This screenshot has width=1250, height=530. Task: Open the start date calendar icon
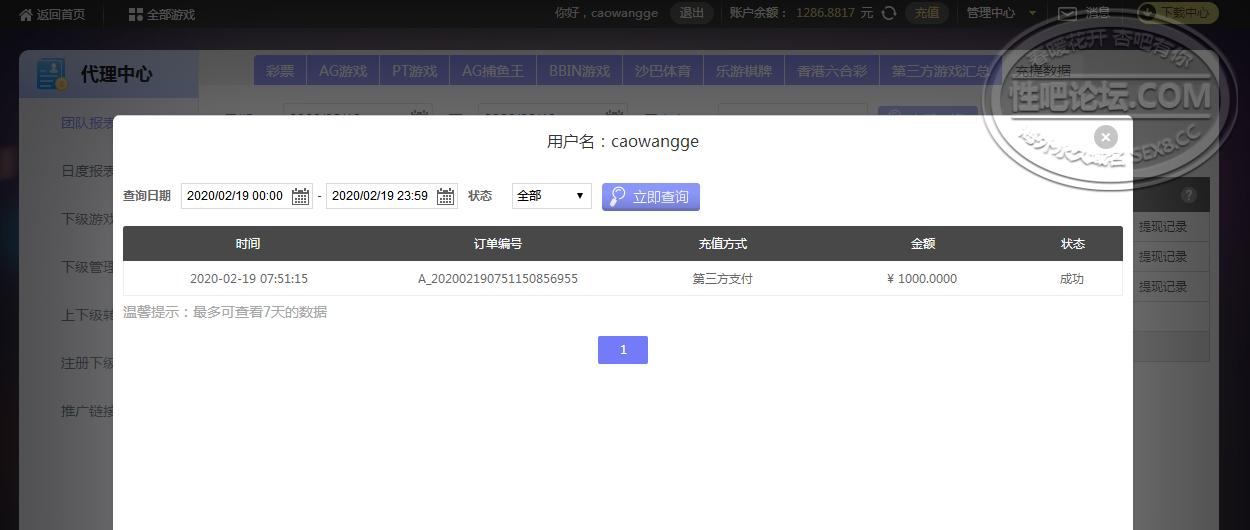[300, 196]
